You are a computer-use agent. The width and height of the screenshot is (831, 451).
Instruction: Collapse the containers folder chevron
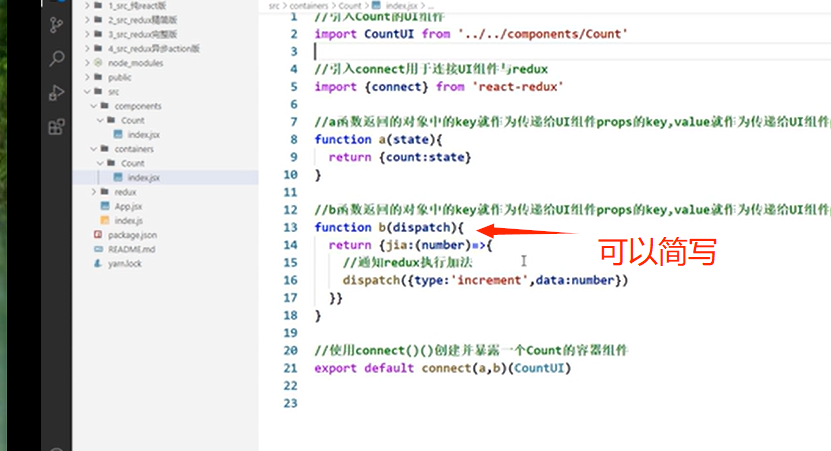click(94, 148)
